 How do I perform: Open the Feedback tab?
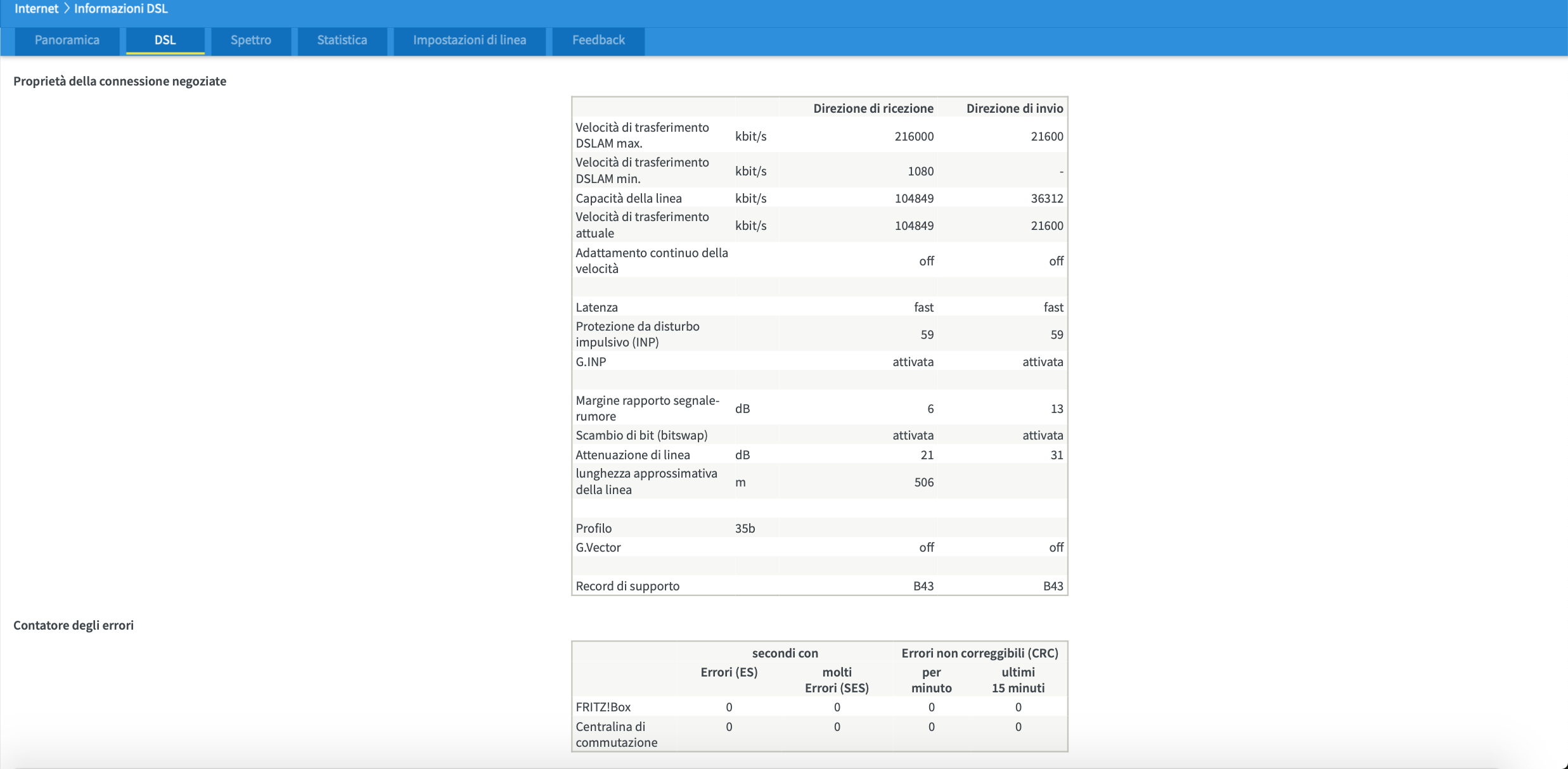[598, 41]
